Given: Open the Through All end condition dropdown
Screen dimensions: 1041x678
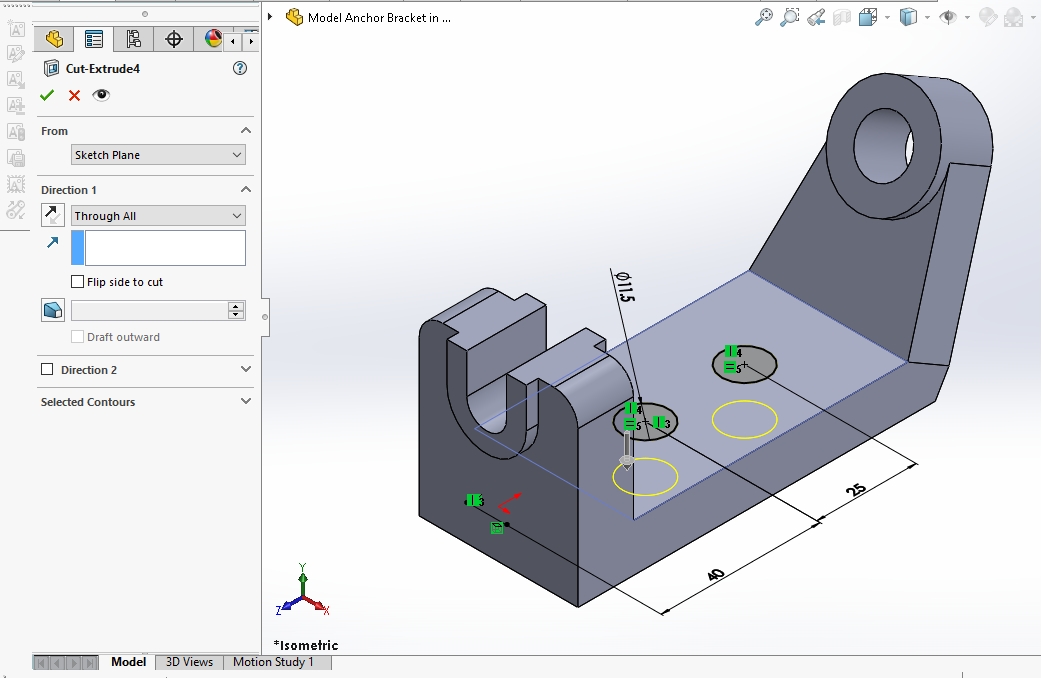Looking at the screenshot, I should (158, 216).
